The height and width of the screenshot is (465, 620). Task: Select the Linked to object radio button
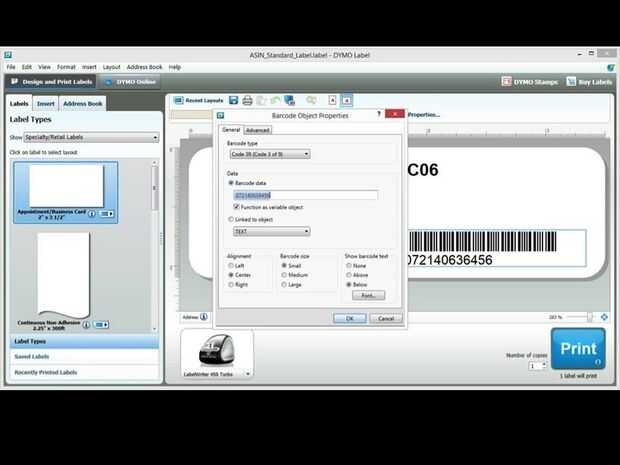[231, 219]
